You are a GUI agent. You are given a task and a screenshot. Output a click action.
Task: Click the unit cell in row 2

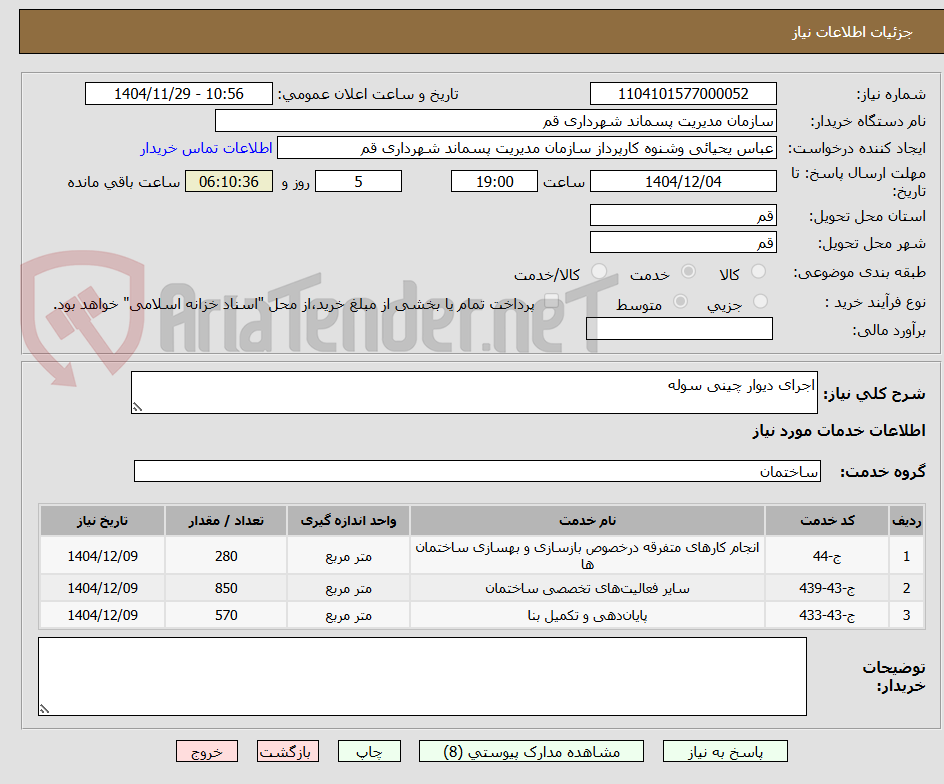[349, 588]
